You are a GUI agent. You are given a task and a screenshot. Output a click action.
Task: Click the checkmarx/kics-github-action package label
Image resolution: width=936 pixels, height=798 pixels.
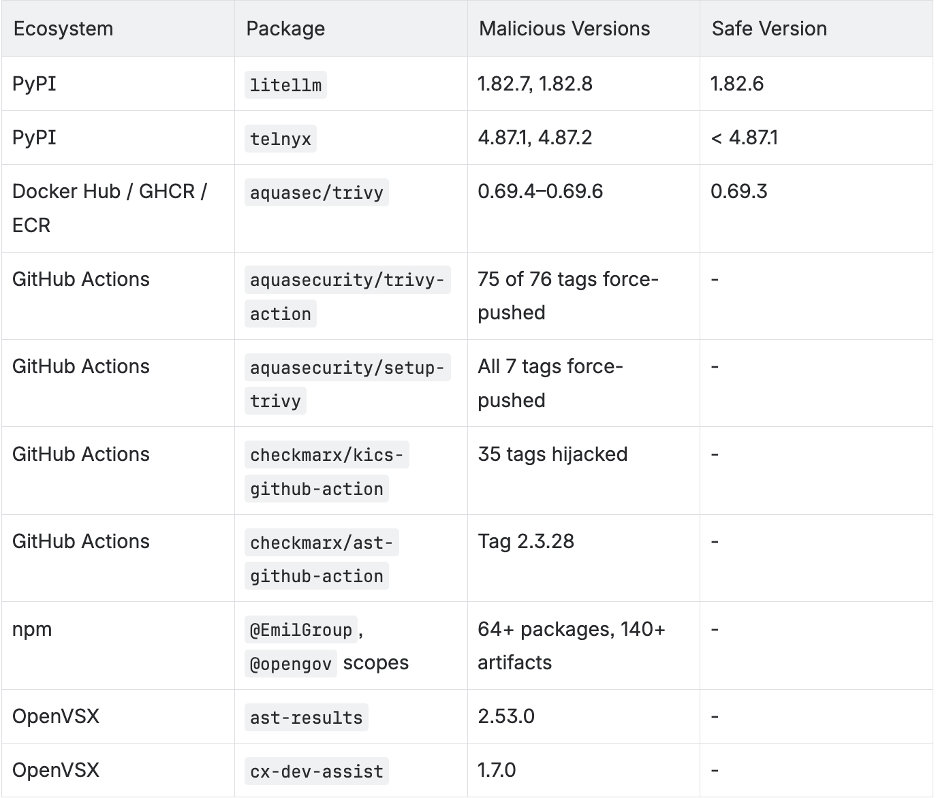coord(328,472)
